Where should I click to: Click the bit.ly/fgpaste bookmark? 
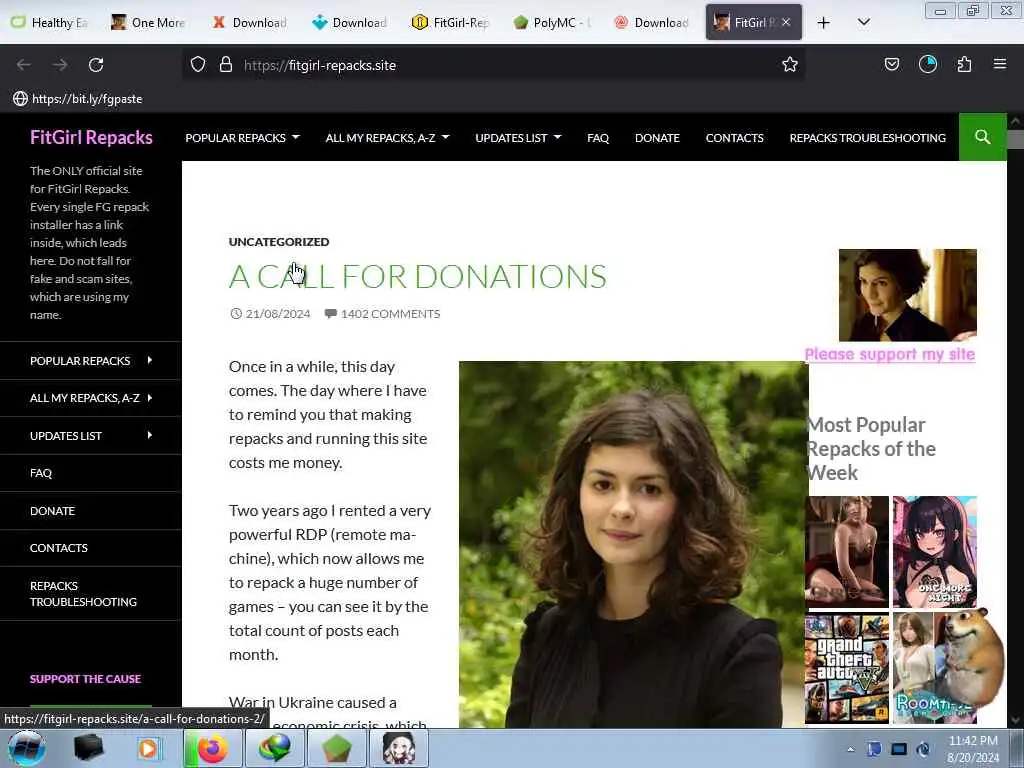[78, 99]
